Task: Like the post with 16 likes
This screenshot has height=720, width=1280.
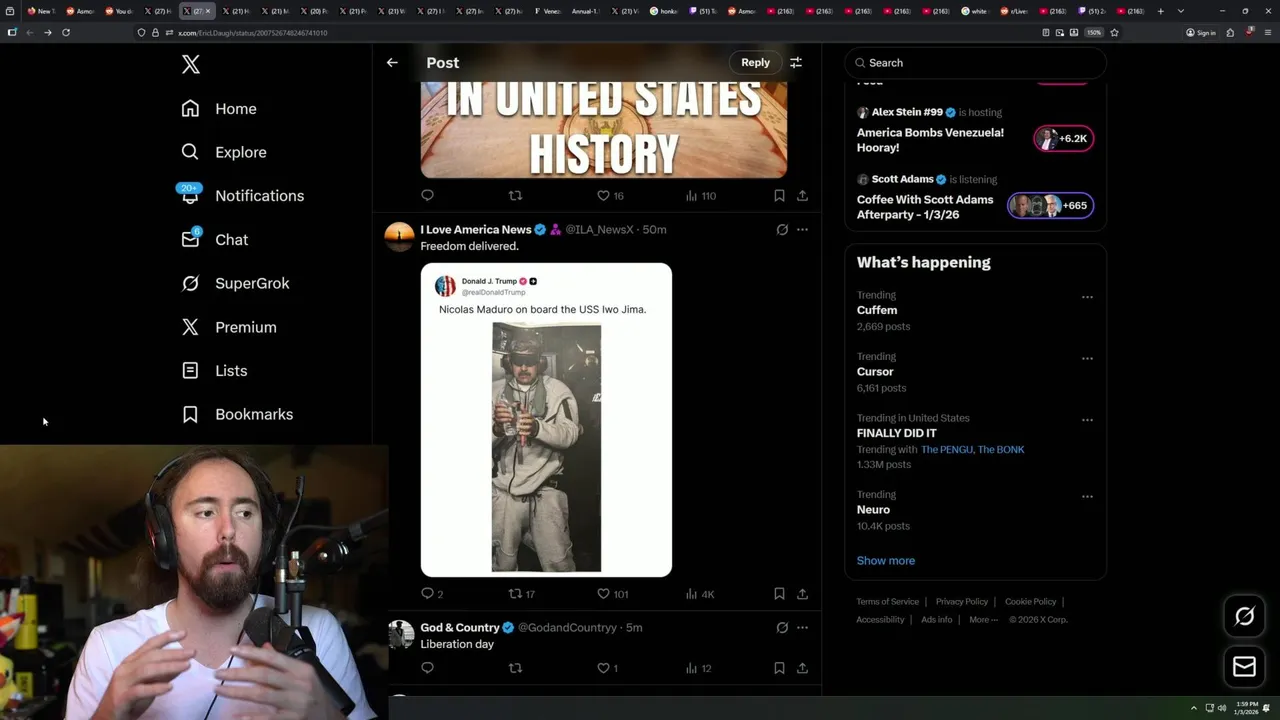Action: [x=610, y=196]
